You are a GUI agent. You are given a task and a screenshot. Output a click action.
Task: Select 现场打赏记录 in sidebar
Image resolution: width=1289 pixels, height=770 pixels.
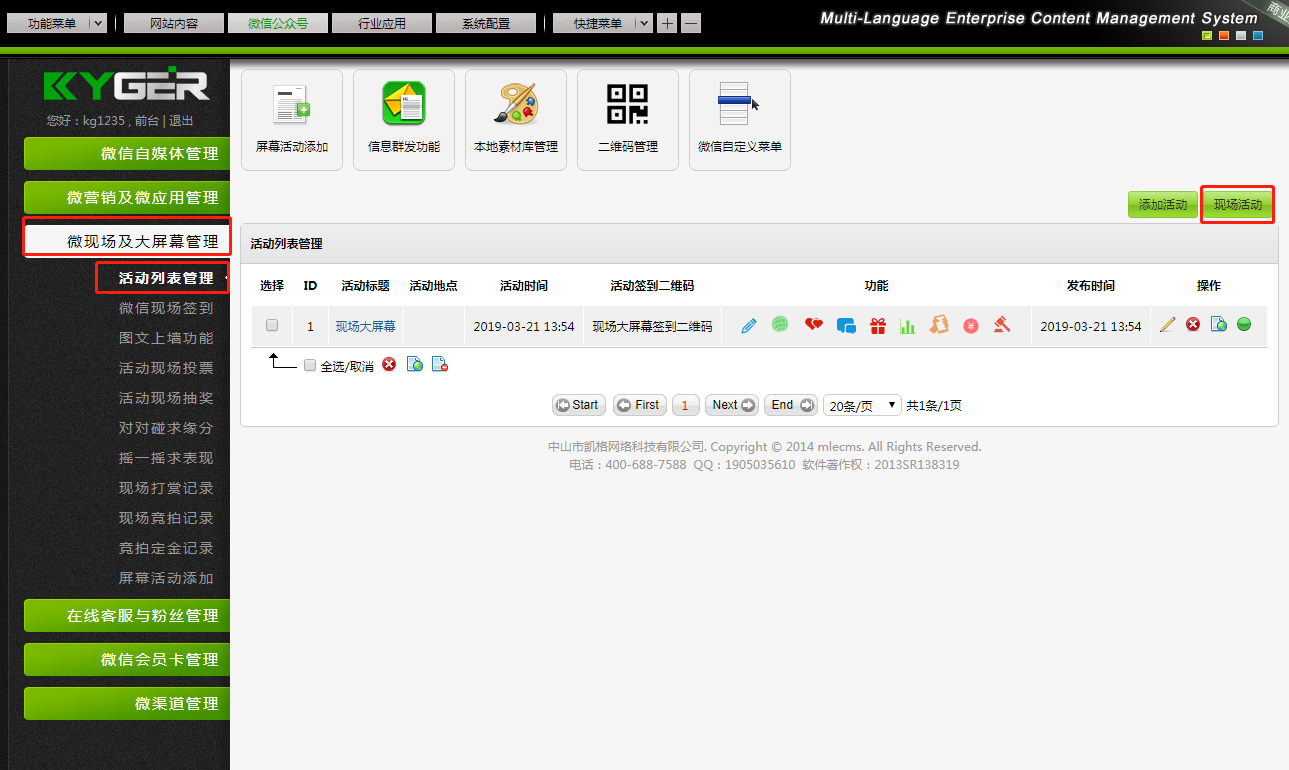tap(166, 488)
